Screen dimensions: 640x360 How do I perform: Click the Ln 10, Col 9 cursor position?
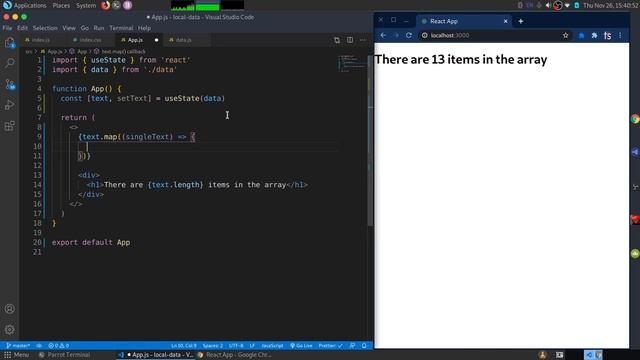point(184,346)
